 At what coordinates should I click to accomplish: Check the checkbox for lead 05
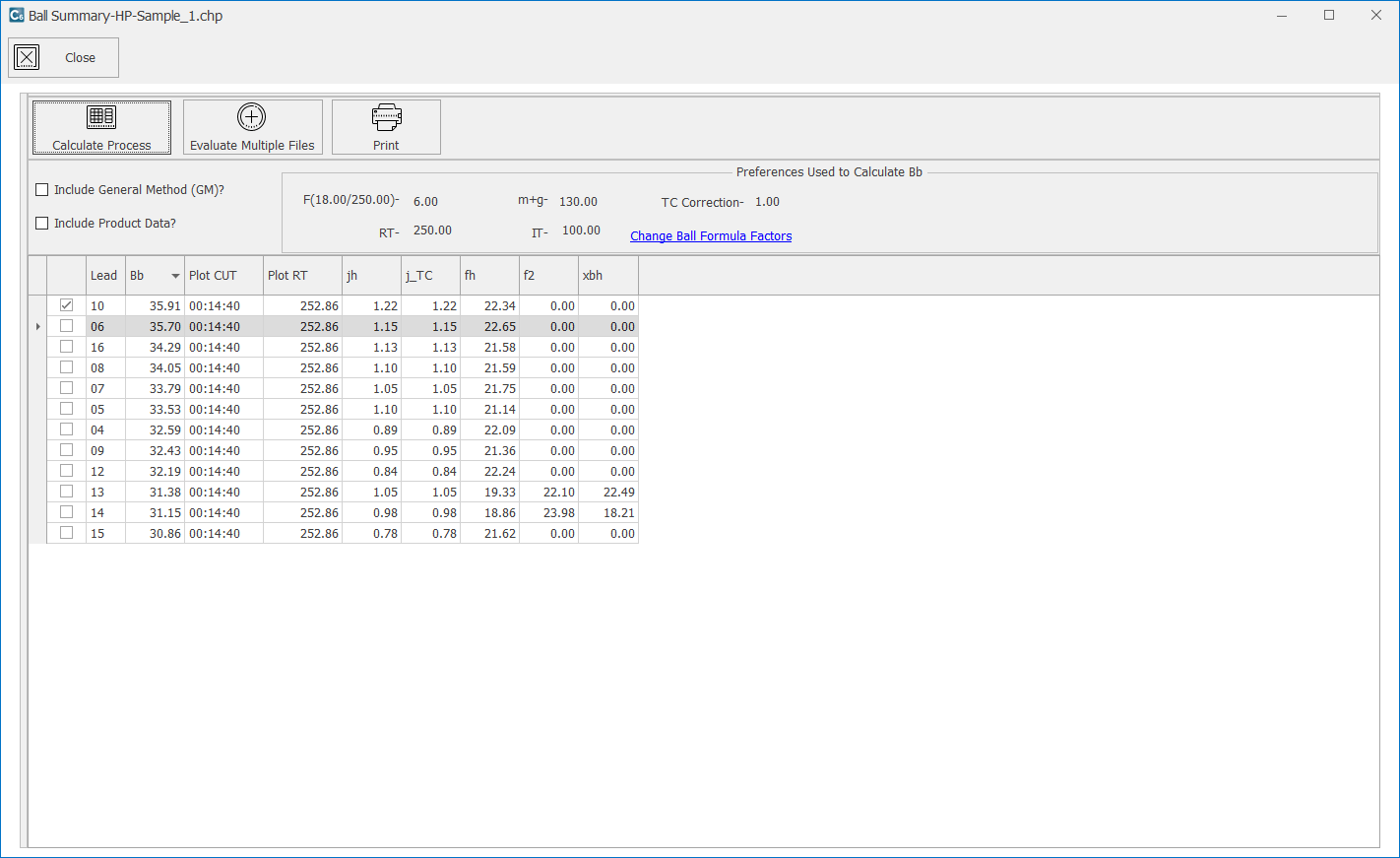coord(66,409)
